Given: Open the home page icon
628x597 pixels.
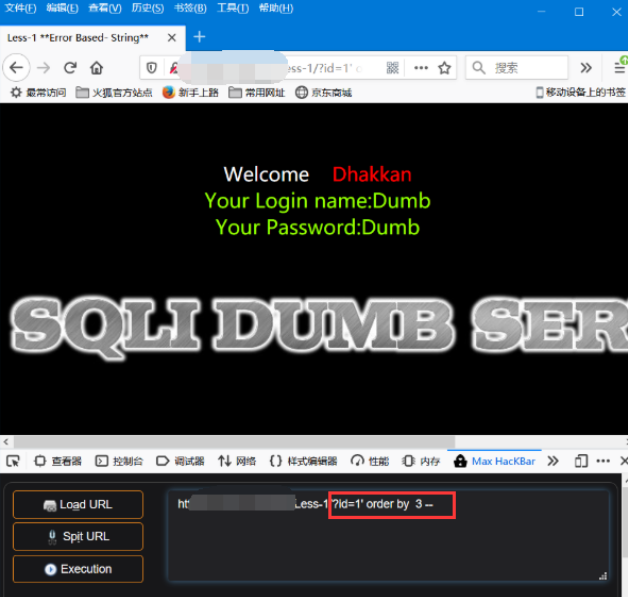Looking at the screenshot, I should 97,68.
